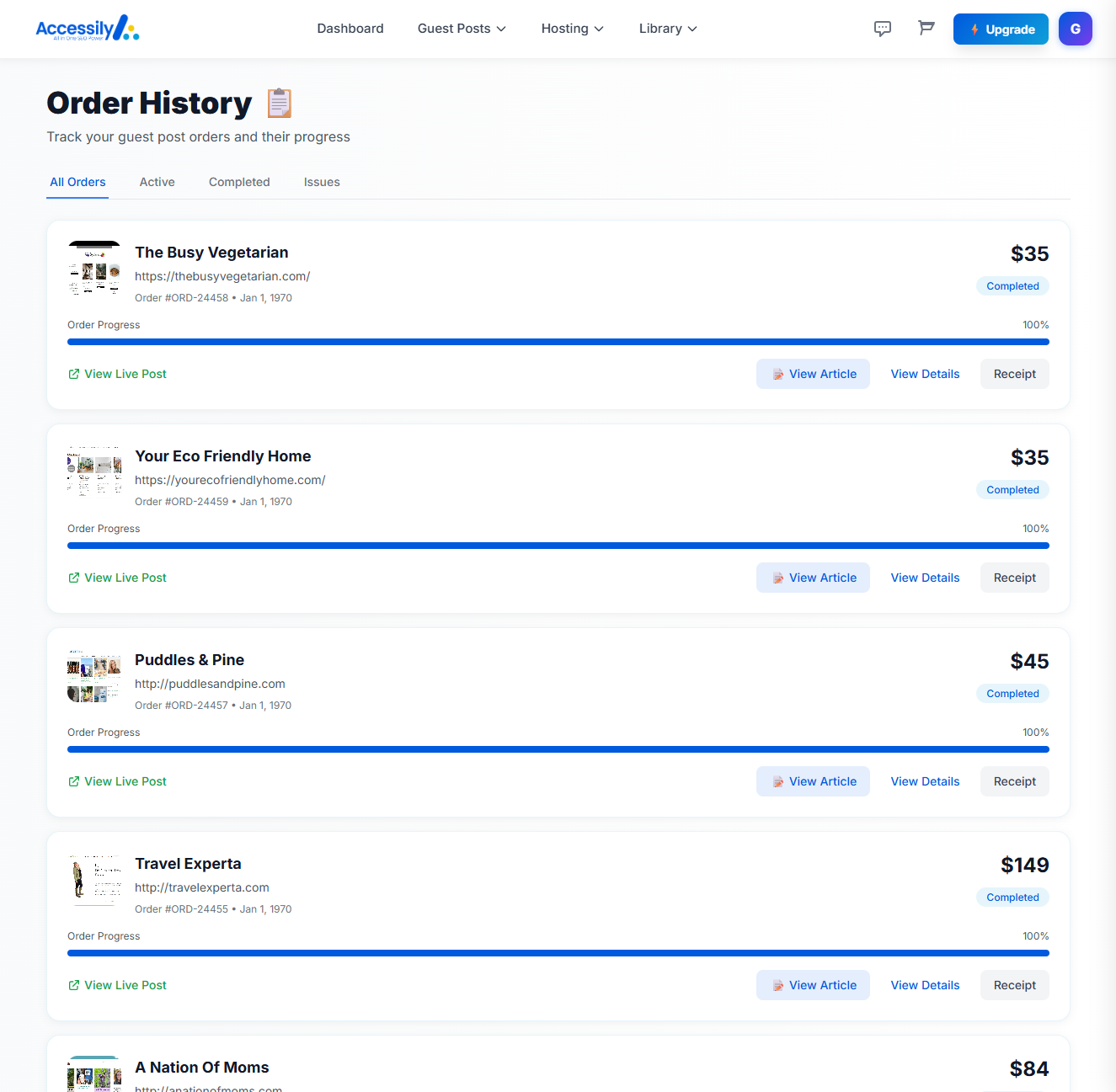Click The Busy Vegetarian site thumbnail
The width and height of the screenshot is (1116, 1092).
[x=93, y=268]
